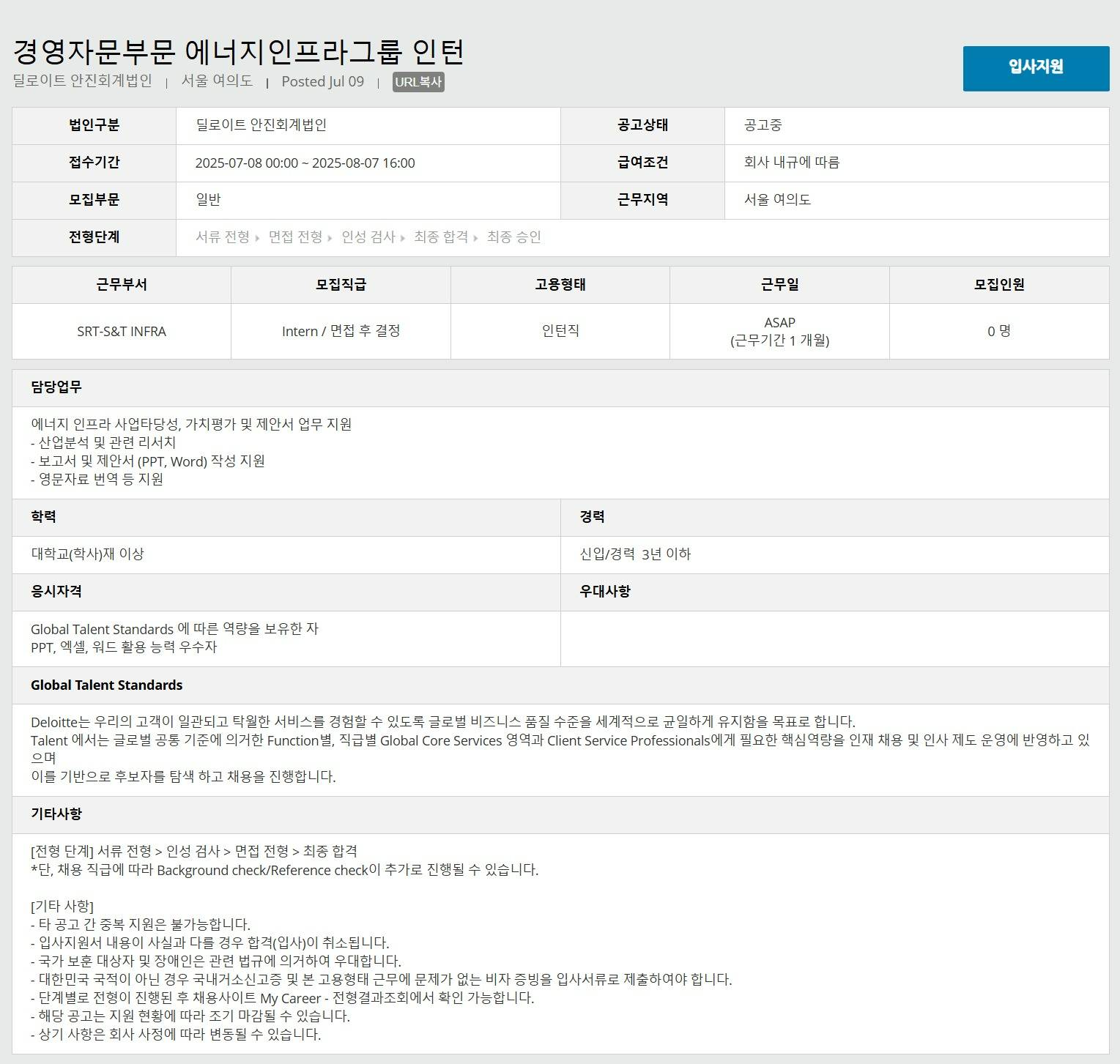This screenshot has height=1064, width=1120.
Task: Click 딜로이트 안진회계법인 value in 법인구분 row
Action: click(261, 125)
